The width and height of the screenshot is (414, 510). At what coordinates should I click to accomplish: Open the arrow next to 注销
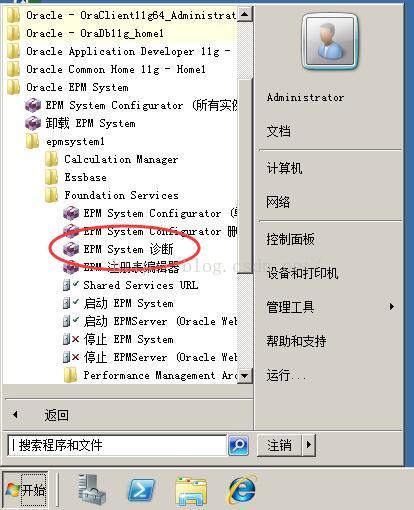[309, 445]
